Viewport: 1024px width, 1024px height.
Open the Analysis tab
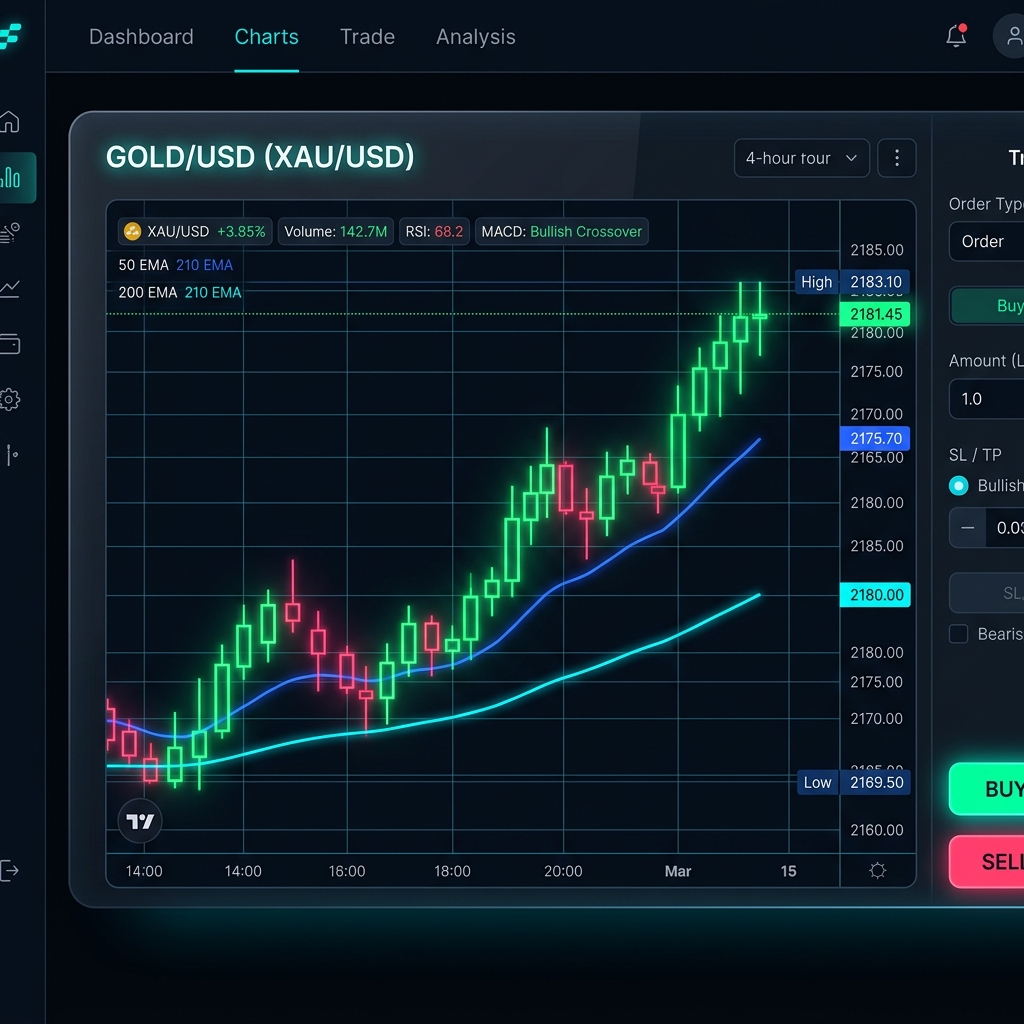point(475,37)
